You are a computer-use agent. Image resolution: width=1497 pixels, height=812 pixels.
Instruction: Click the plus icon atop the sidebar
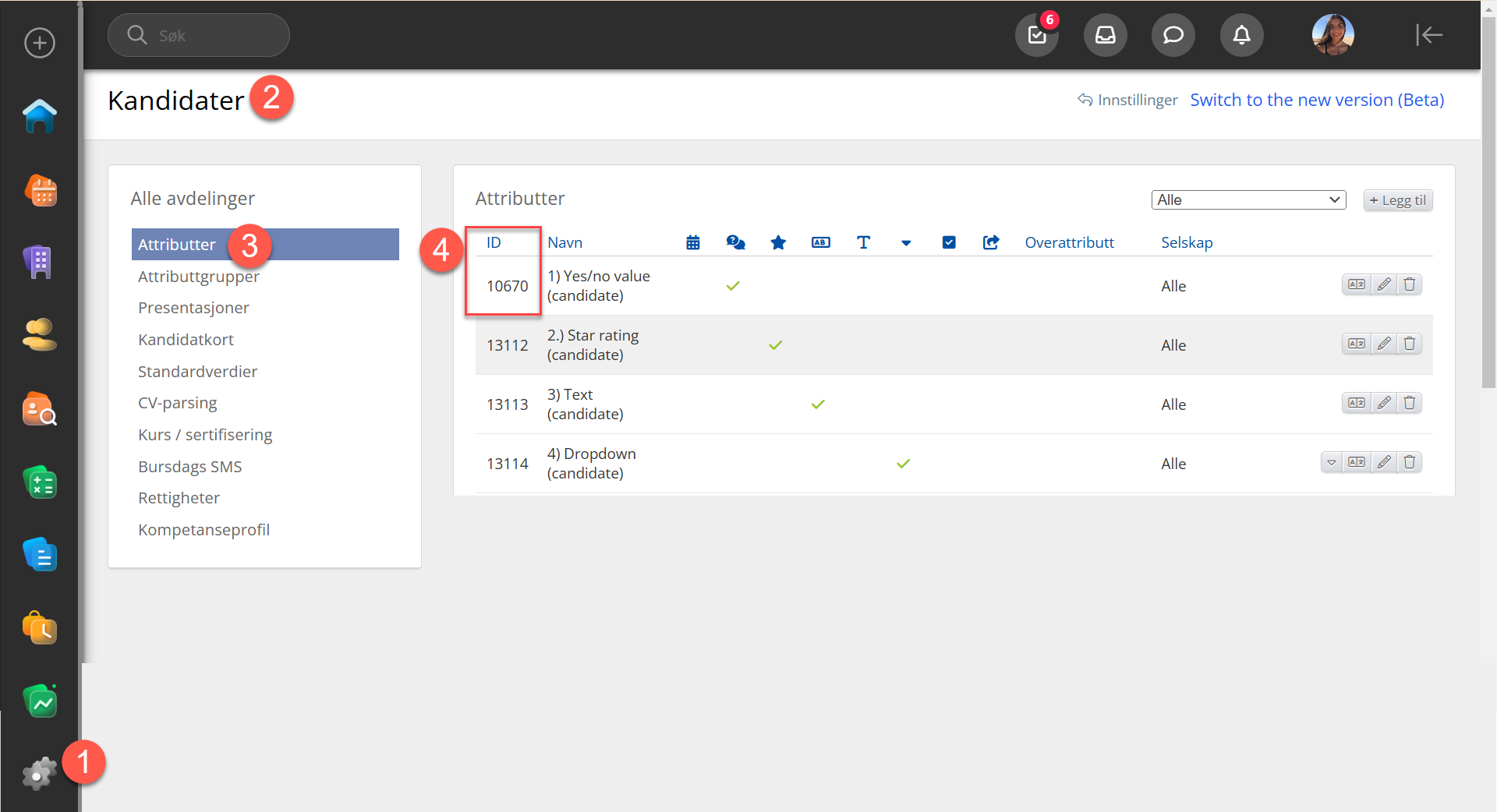40,43
